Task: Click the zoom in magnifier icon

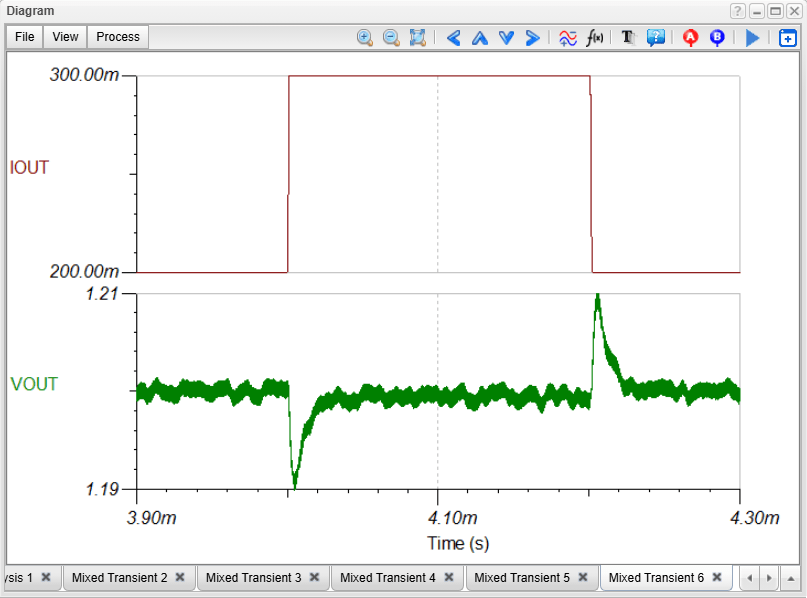Action: pyautogui.click(x=365, y=37)
